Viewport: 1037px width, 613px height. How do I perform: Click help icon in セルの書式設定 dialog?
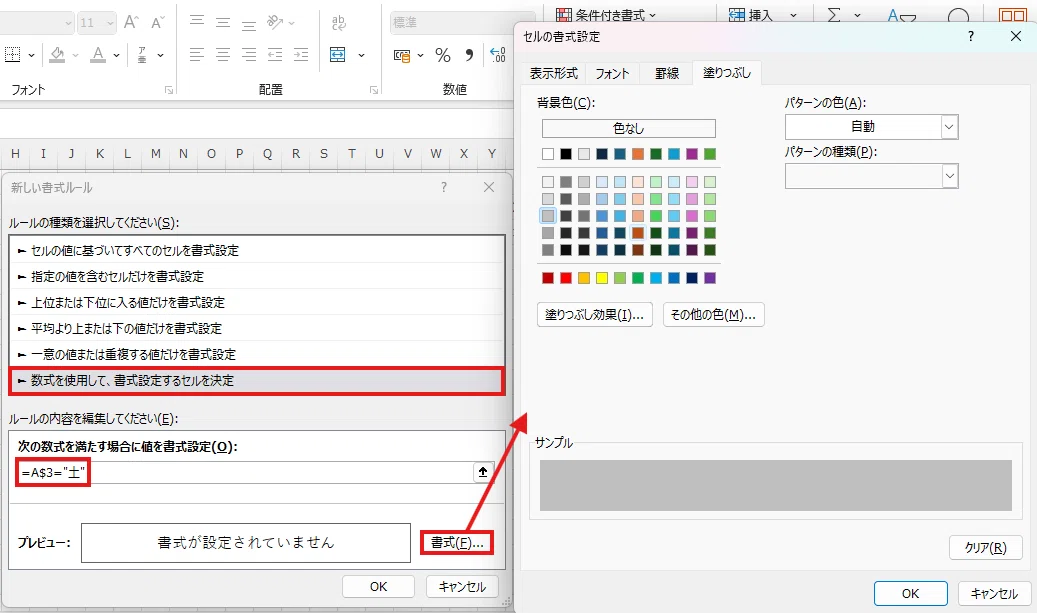tap(971, 36)
